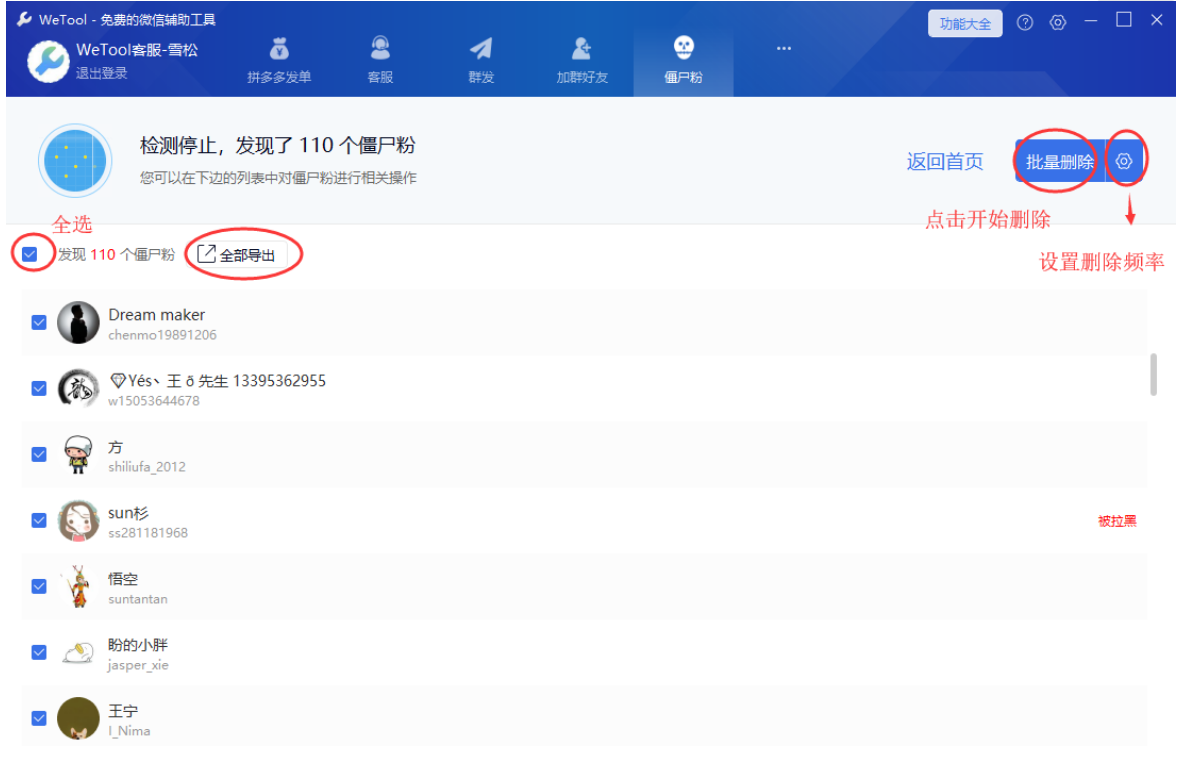Select the ID I_Nima
1191x759 pixels.
click(x=129, y=731)
